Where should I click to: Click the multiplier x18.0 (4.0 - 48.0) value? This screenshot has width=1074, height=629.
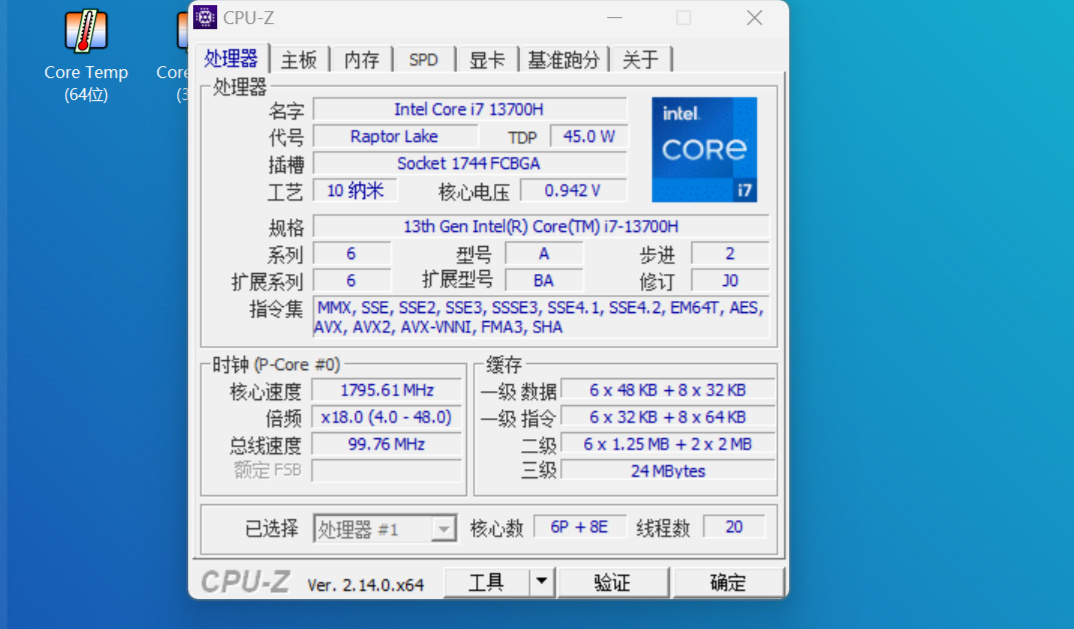point(387,417)
